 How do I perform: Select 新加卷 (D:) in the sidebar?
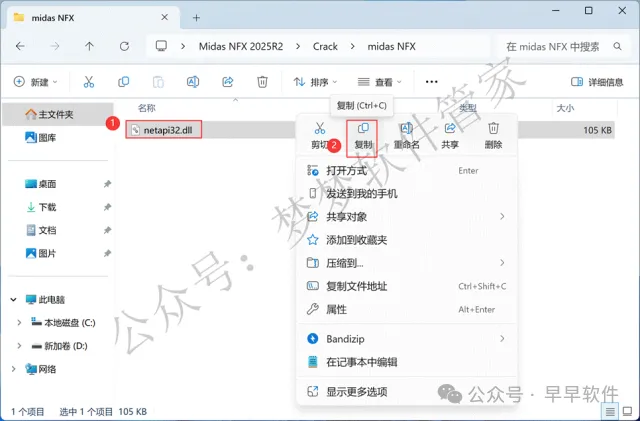point(60,346)
